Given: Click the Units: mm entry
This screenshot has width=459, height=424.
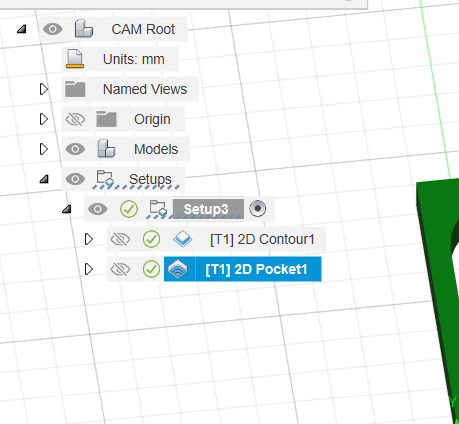Looking at the screenshot, I should coord(133,59).
